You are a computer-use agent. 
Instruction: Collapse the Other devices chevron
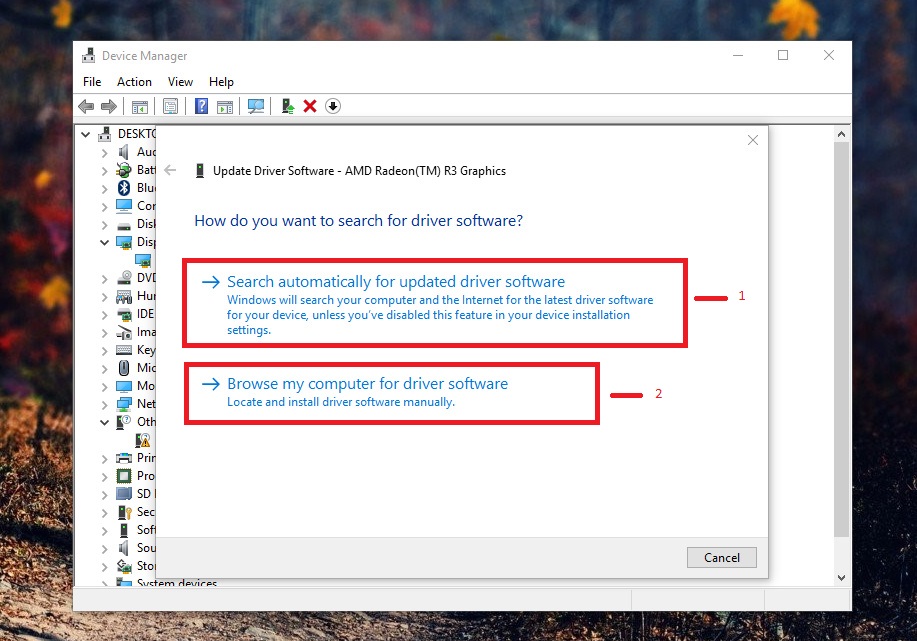point(105,422)
